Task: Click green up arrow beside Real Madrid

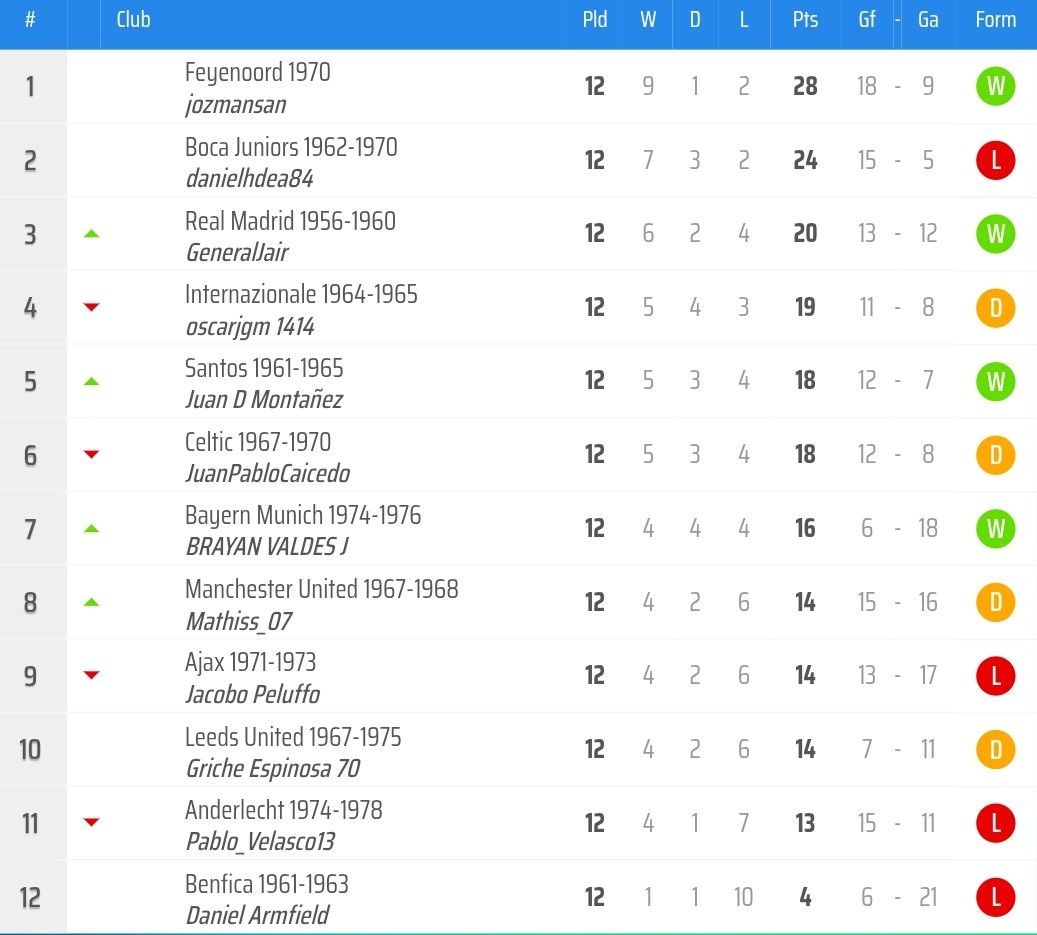Action: [91, 234]
